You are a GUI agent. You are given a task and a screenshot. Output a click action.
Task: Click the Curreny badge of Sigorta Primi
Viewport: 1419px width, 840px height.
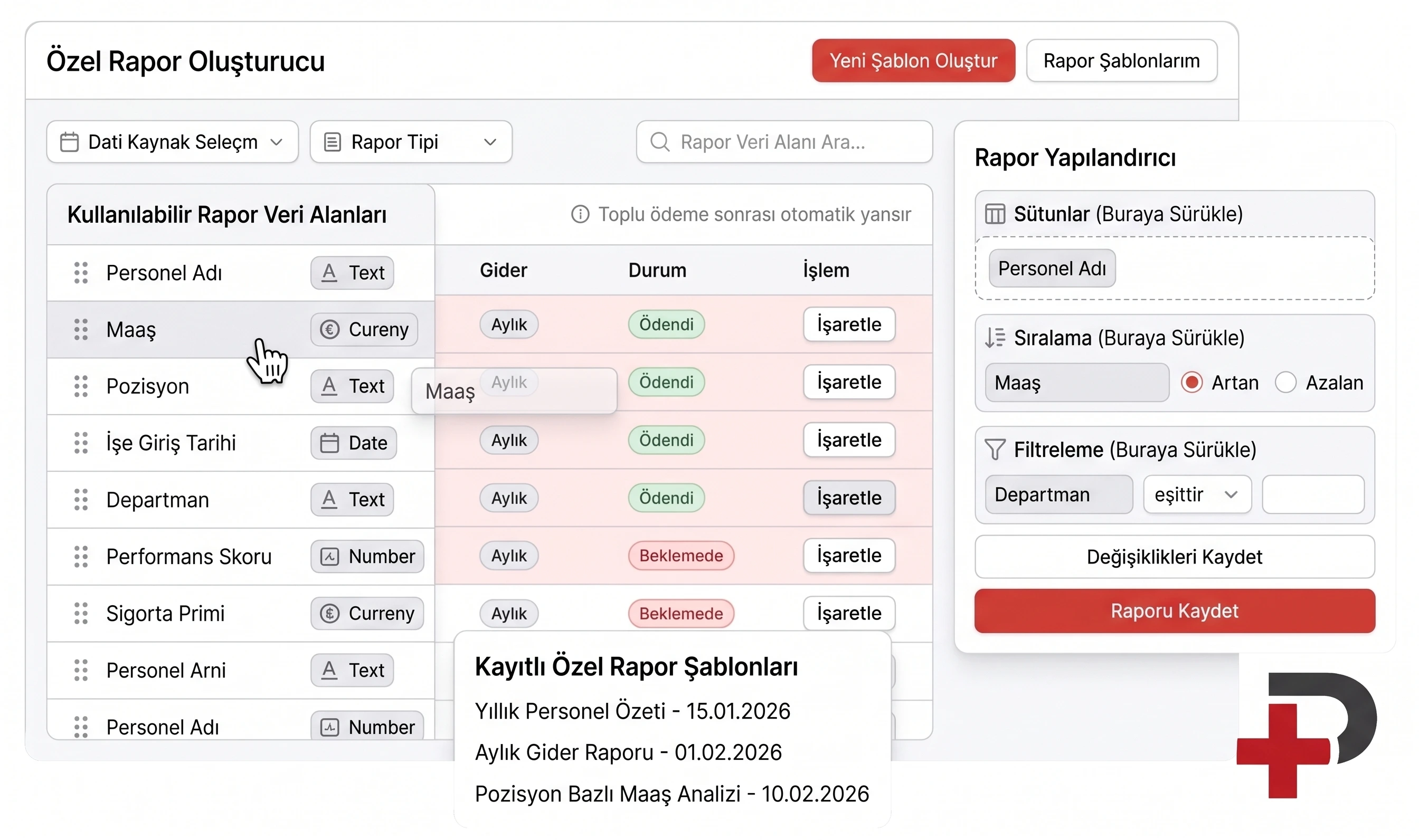tap(367, 613)
